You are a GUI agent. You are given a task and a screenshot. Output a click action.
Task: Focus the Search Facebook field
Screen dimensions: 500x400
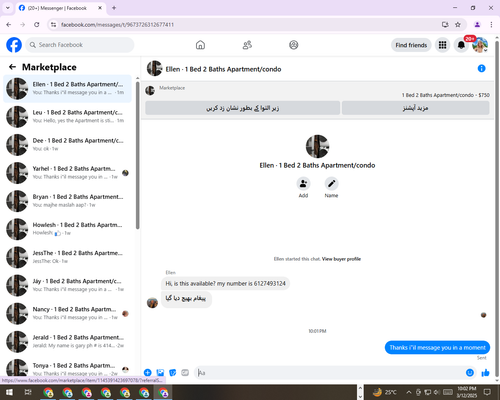pos(80,45)
